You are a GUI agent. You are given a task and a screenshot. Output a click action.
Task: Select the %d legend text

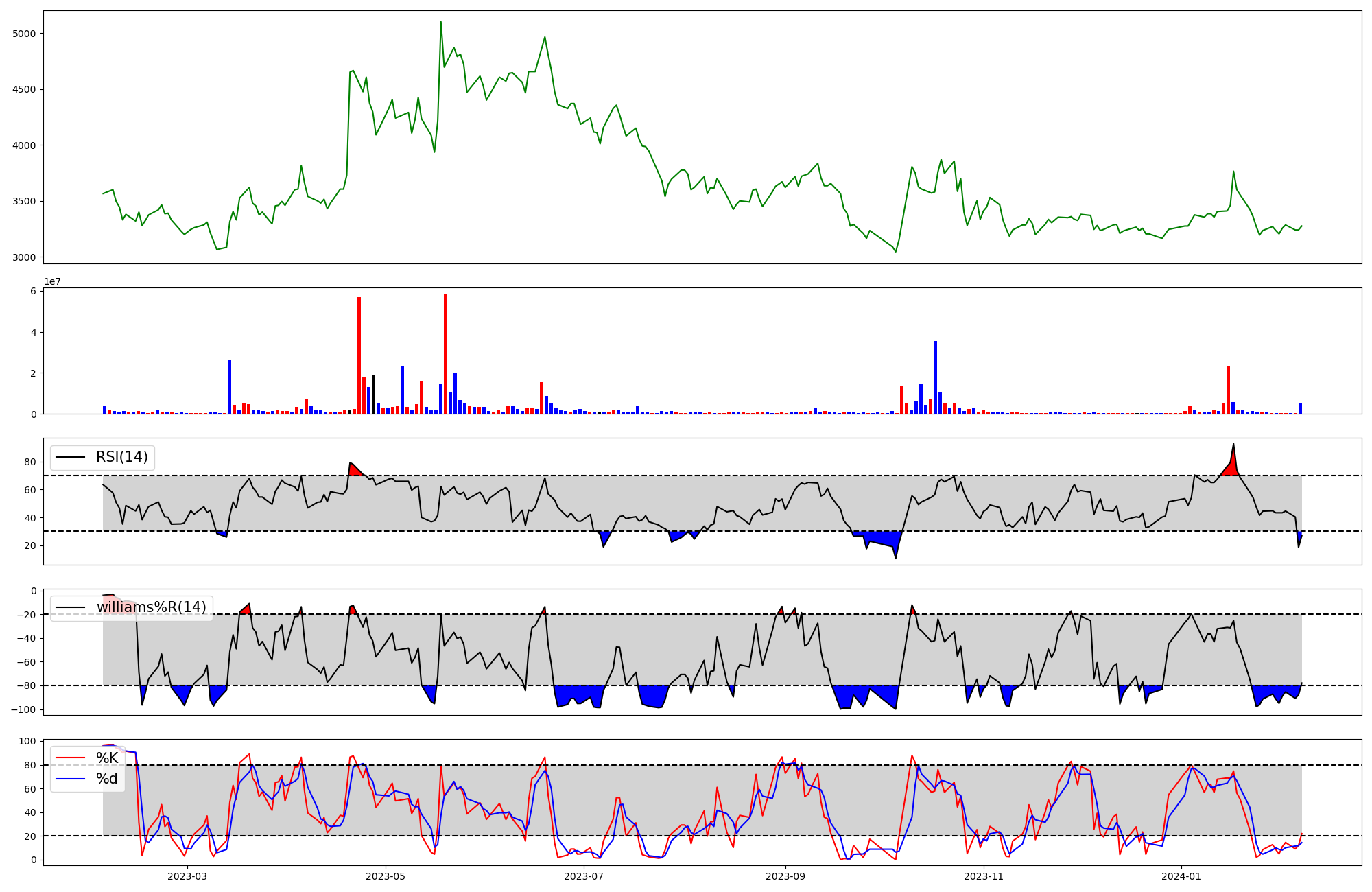coord(107,779)
